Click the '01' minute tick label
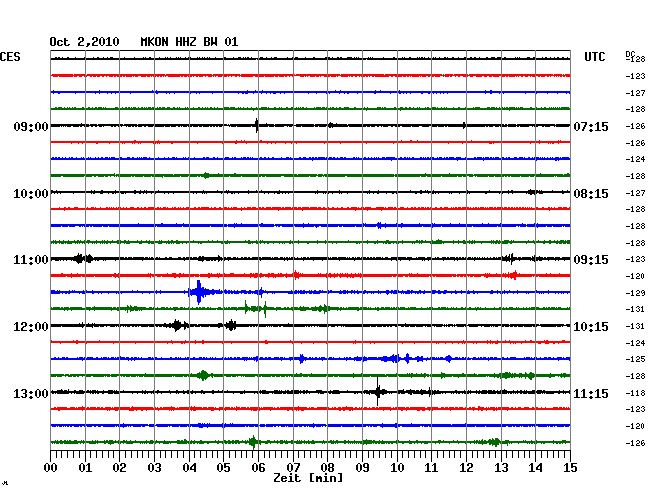 pos(85,467)
